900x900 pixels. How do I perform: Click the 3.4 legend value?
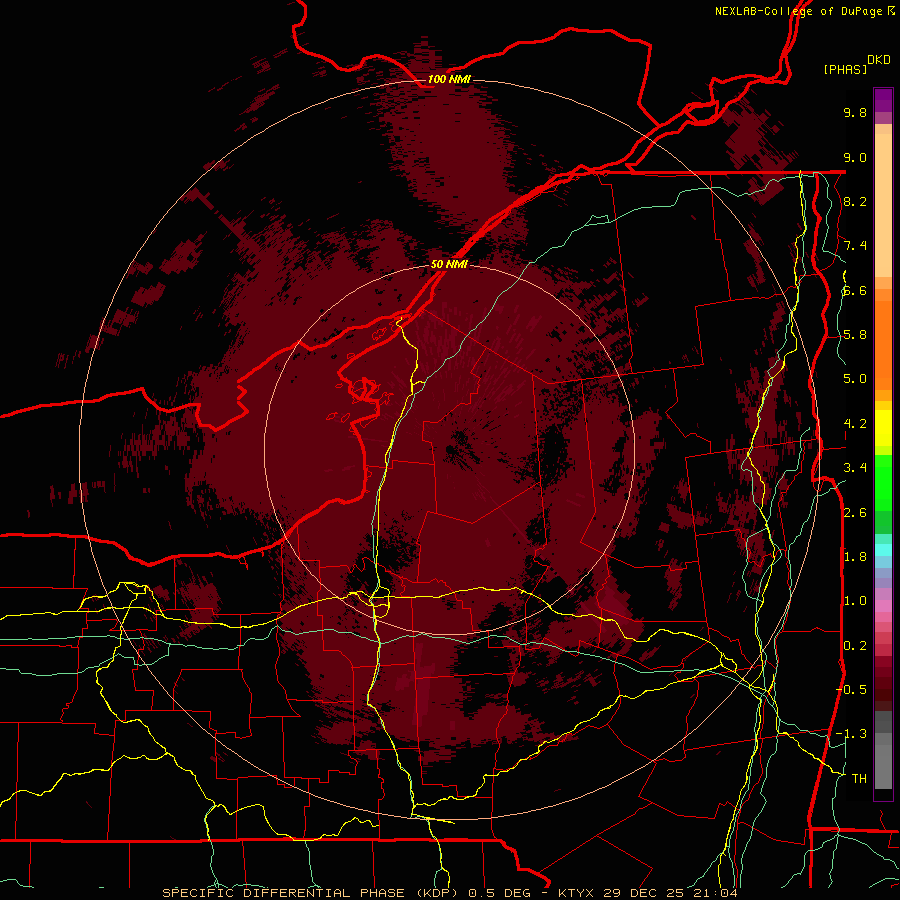point(855,468)
